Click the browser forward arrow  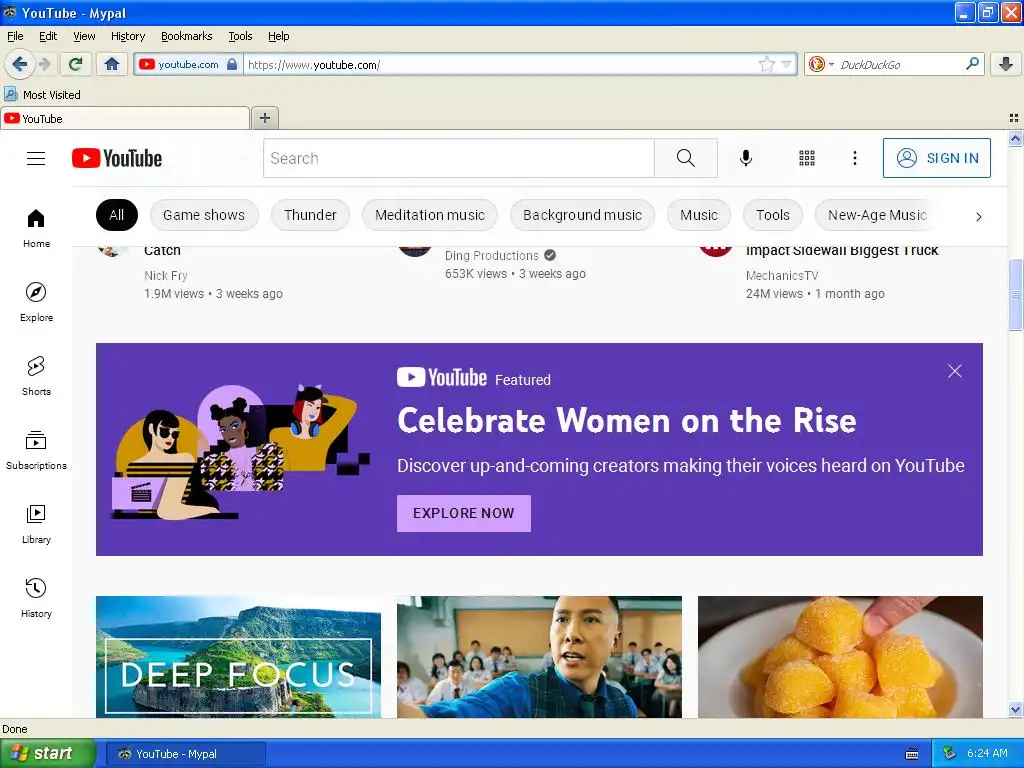(x=44, y=64)
